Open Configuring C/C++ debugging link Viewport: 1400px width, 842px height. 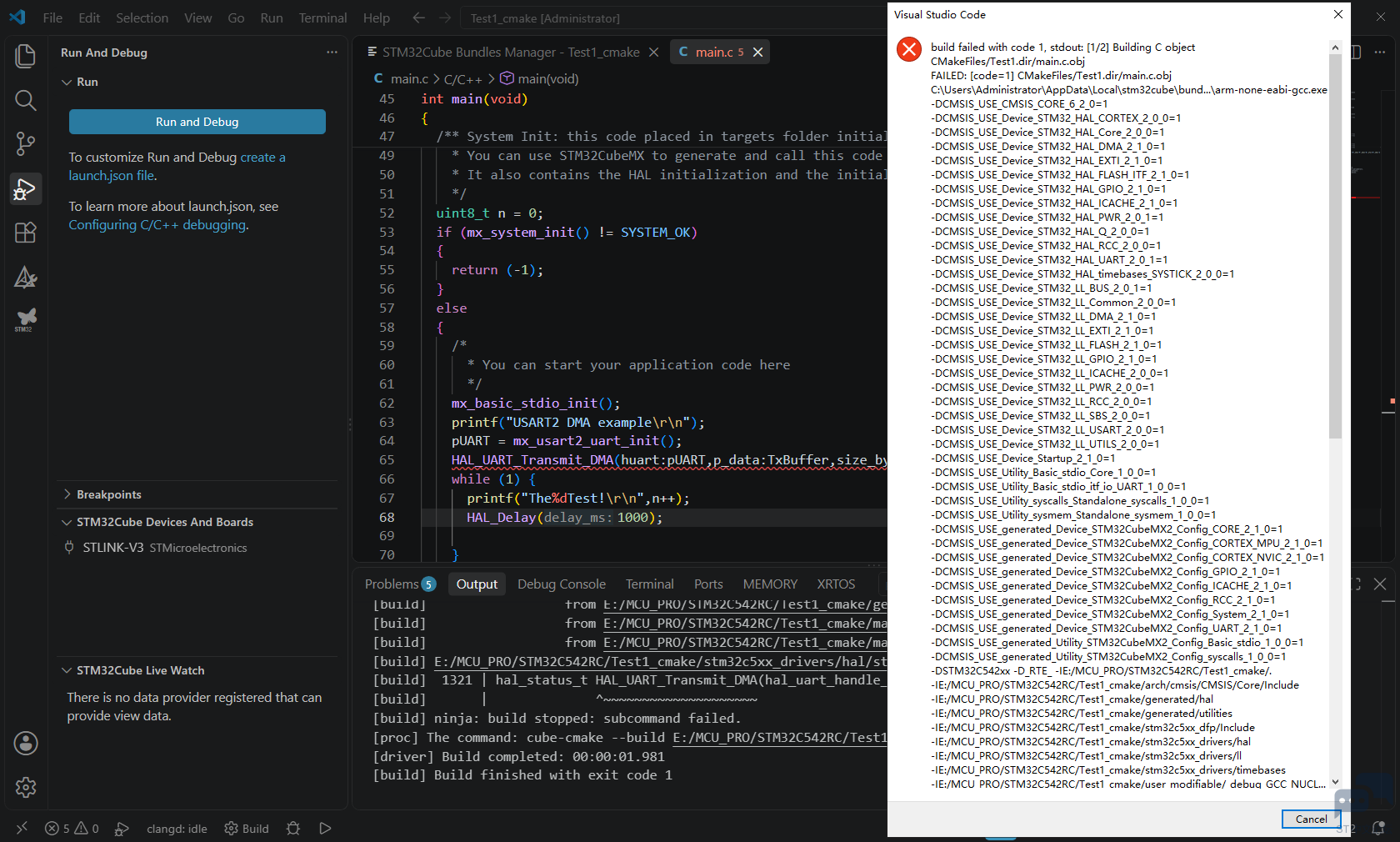157,225
